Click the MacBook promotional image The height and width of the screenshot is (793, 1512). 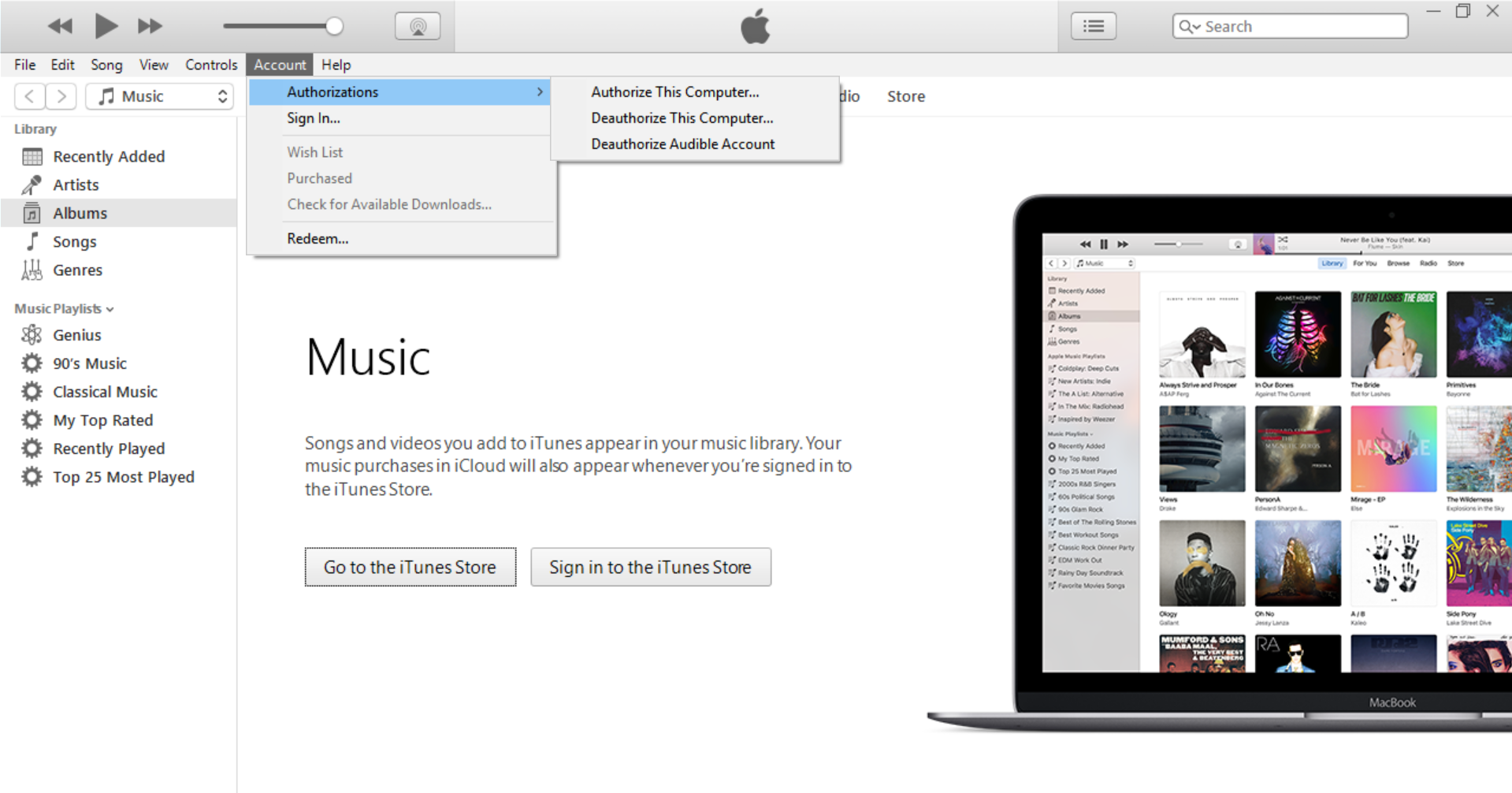point(1220,464)
